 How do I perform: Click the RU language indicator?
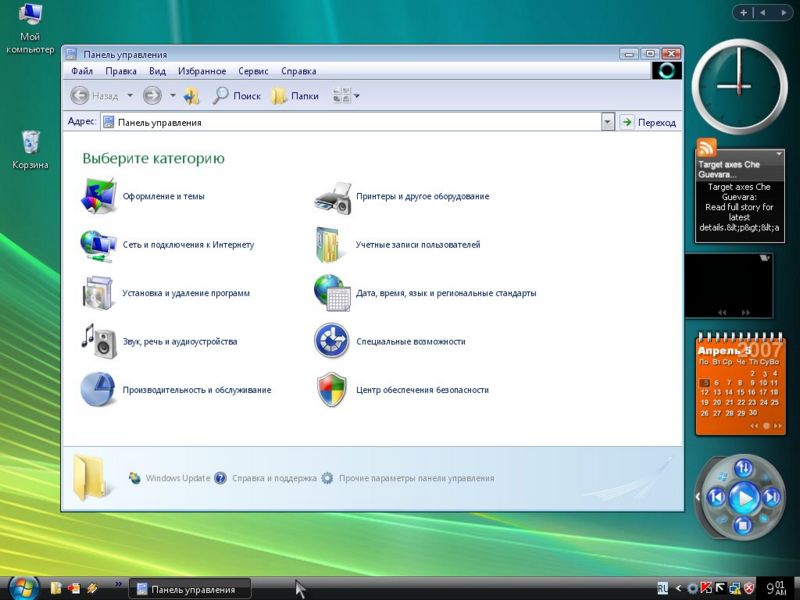pyautogui.click(x=663, y=588)
